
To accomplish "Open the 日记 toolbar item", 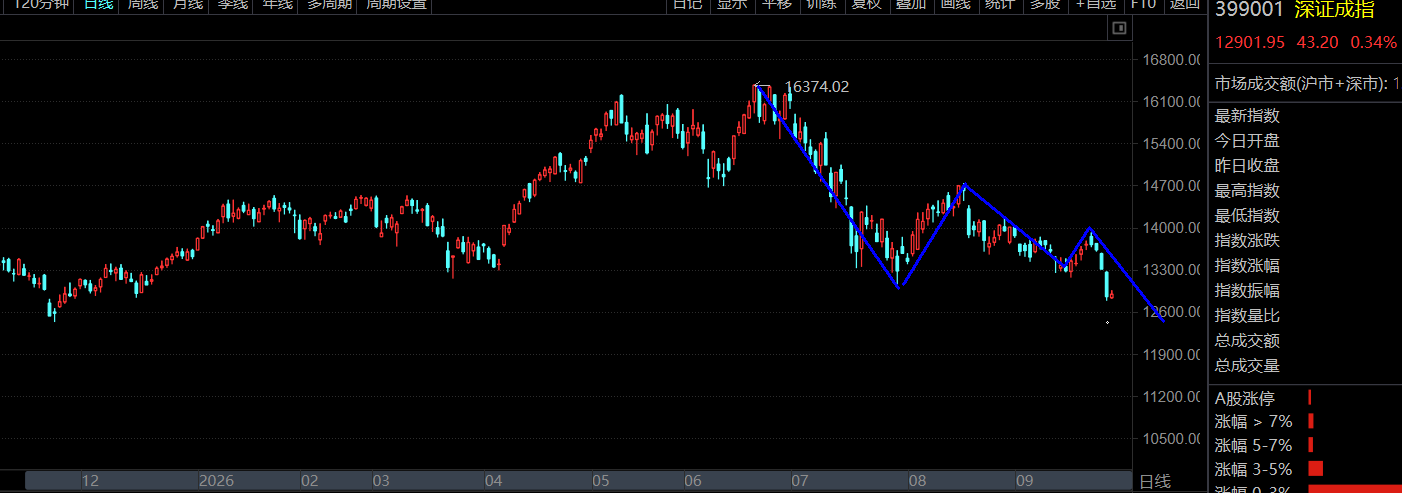I will [x=687, y=4].
